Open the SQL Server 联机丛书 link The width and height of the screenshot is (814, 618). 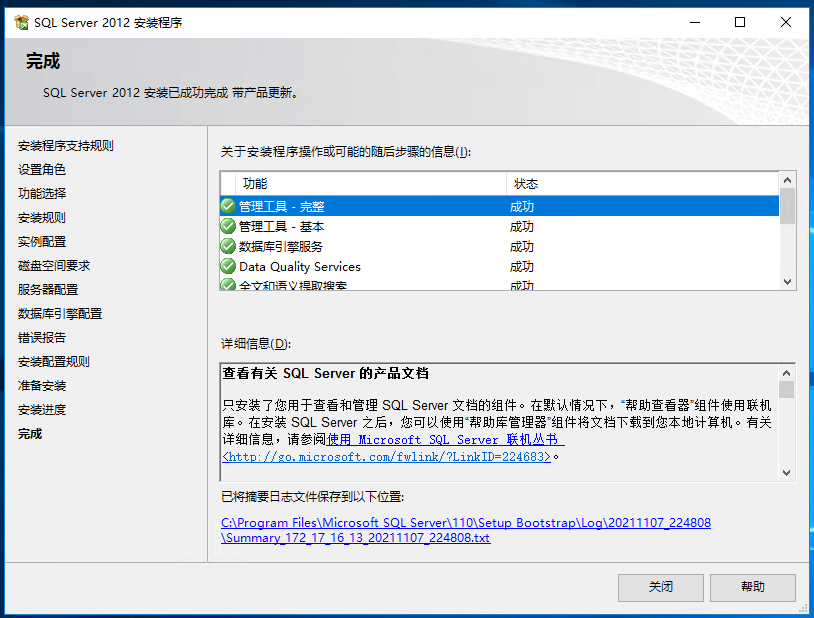click(x=445, y=440)
